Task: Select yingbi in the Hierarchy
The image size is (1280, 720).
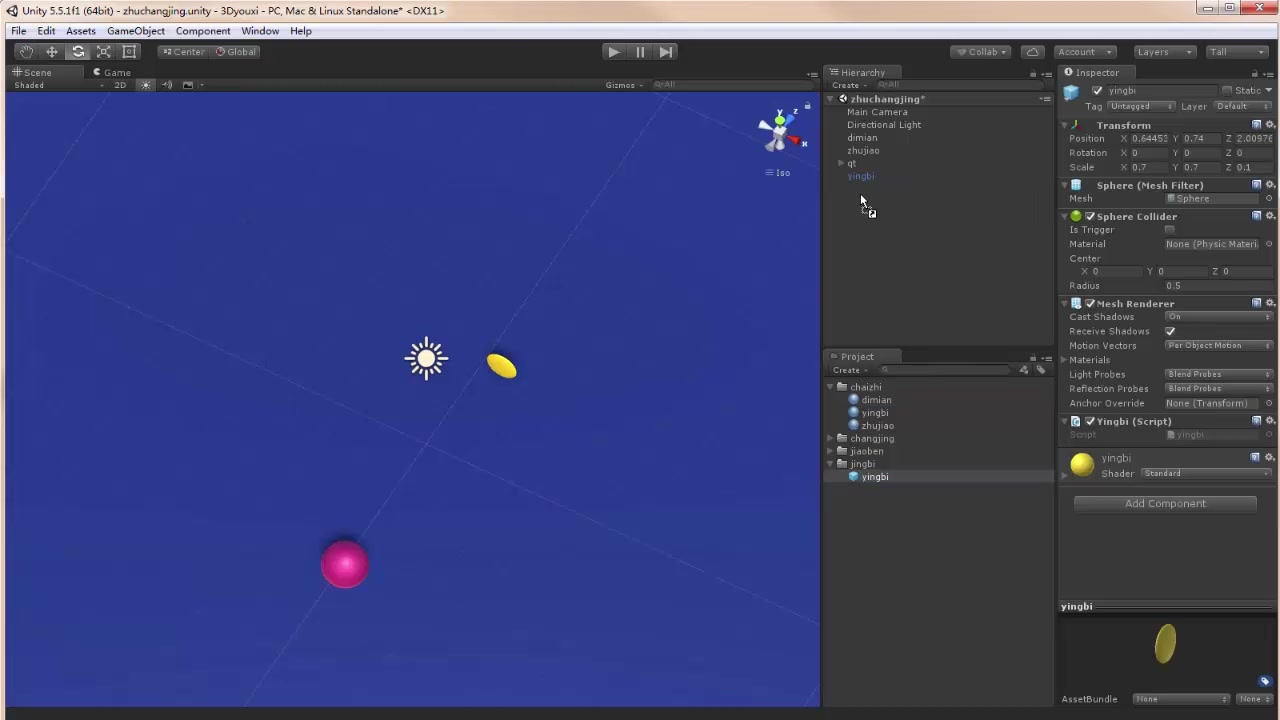Action: pos(861,176)
